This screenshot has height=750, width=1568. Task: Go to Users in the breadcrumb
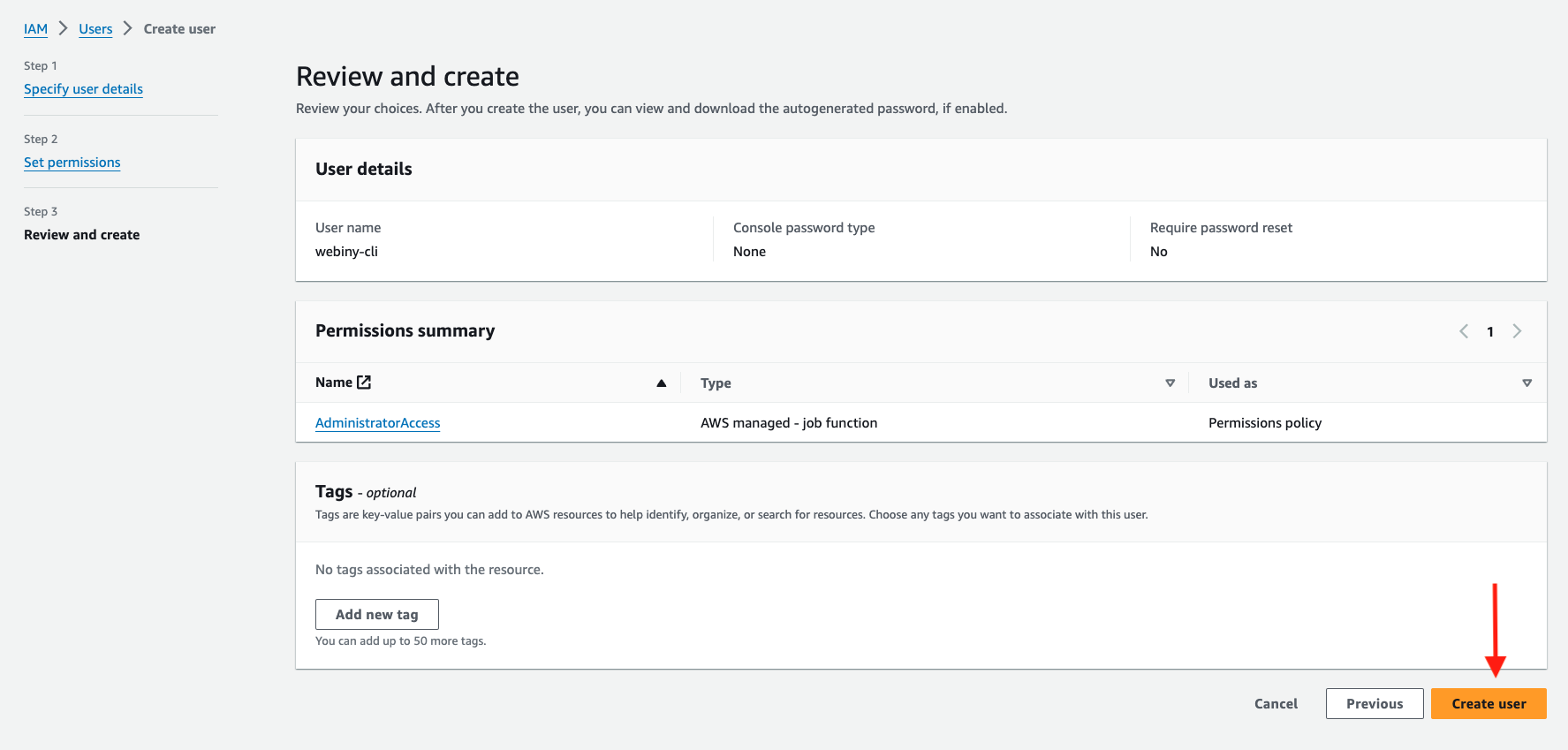click(x=95, y=29)
